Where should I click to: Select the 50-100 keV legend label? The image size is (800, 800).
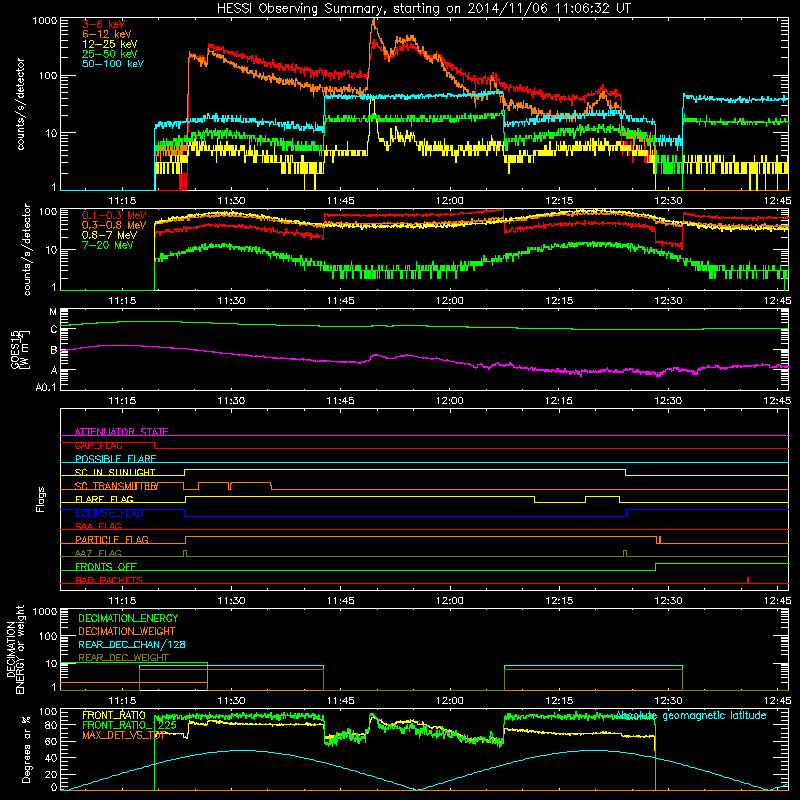coord(112,63)
